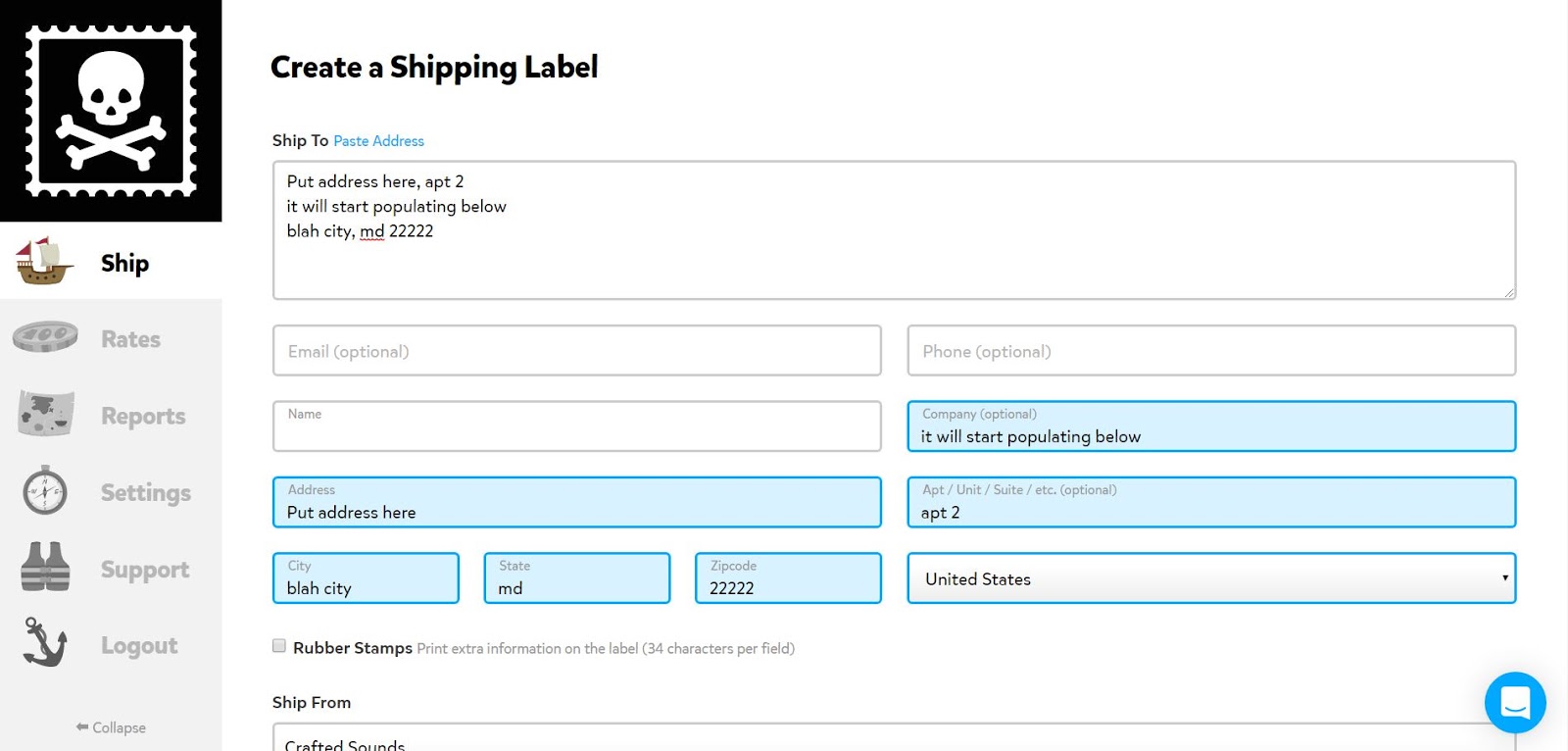Go to the Rates menu item
1568x751 pixels.
click(130, 339)
